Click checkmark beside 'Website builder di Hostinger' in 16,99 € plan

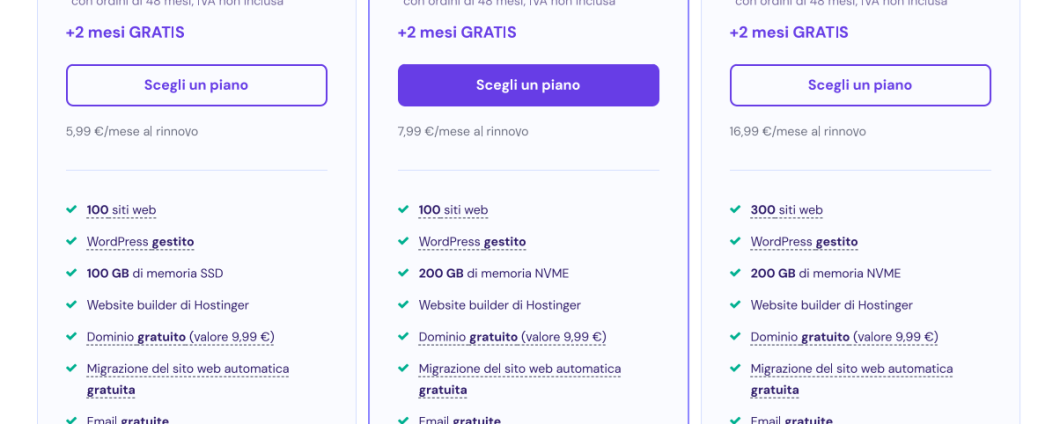click(x=735, y=305)
